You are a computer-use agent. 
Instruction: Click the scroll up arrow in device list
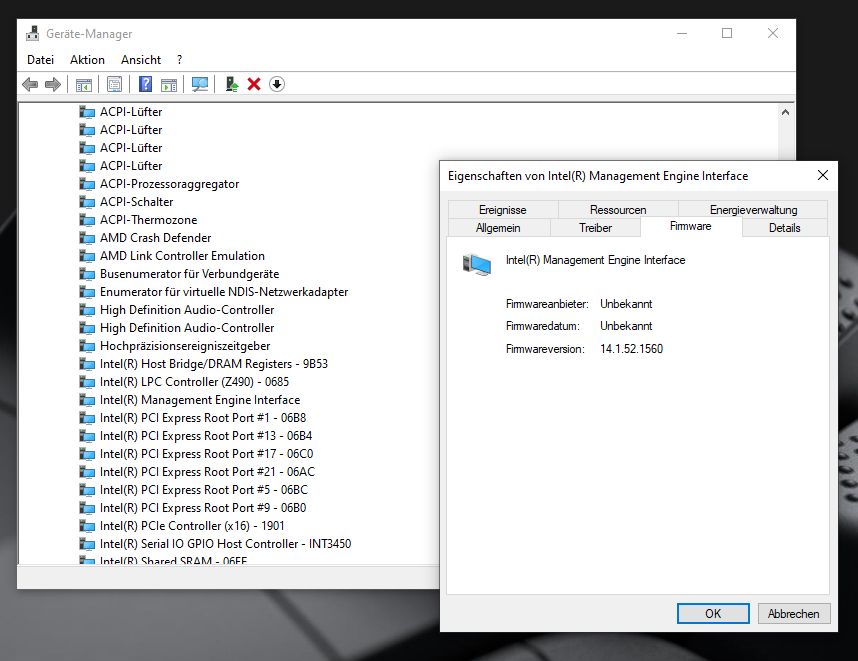coord(785,112)
